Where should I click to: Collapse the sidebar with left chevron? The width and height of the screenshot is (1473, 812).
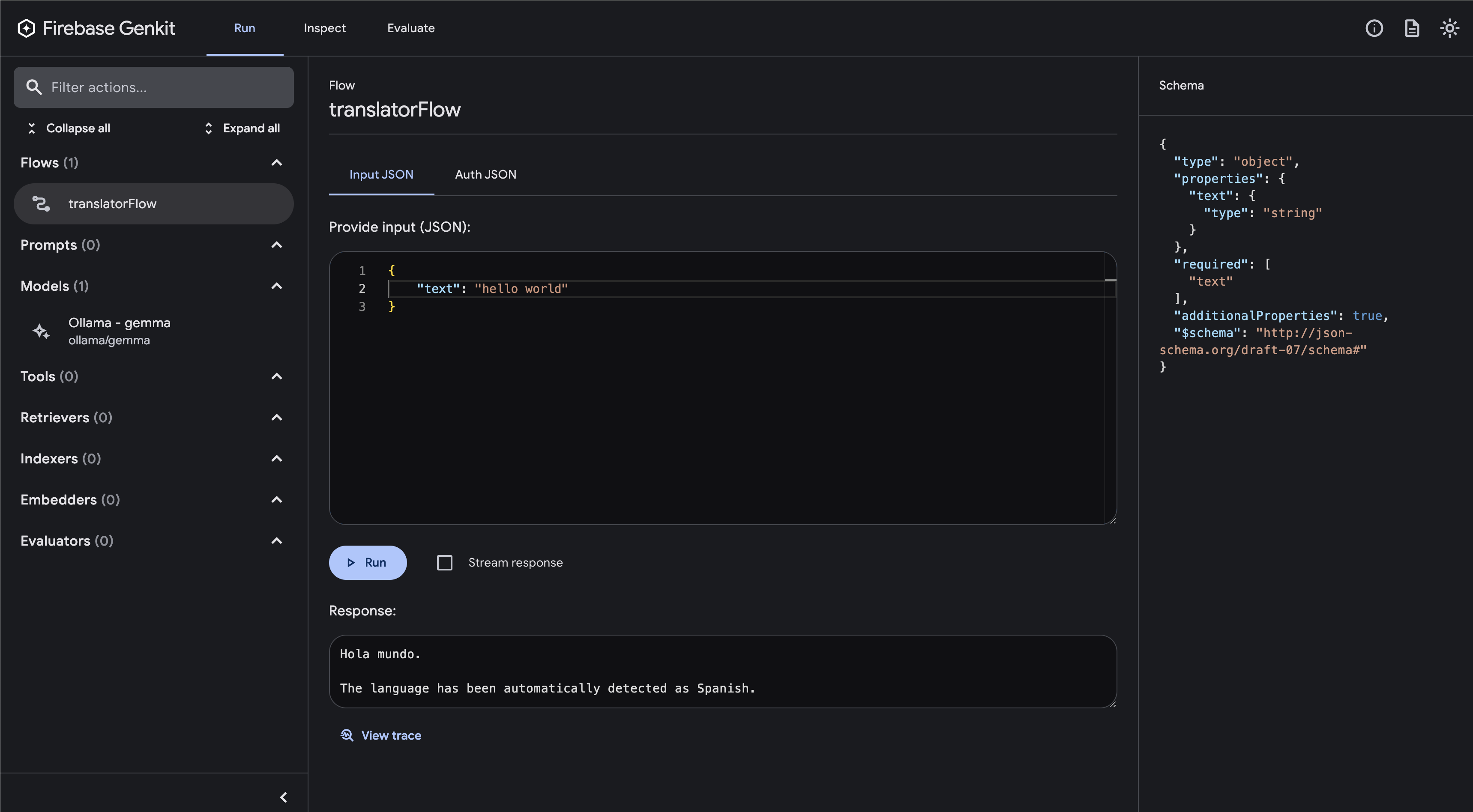point(284,797)
